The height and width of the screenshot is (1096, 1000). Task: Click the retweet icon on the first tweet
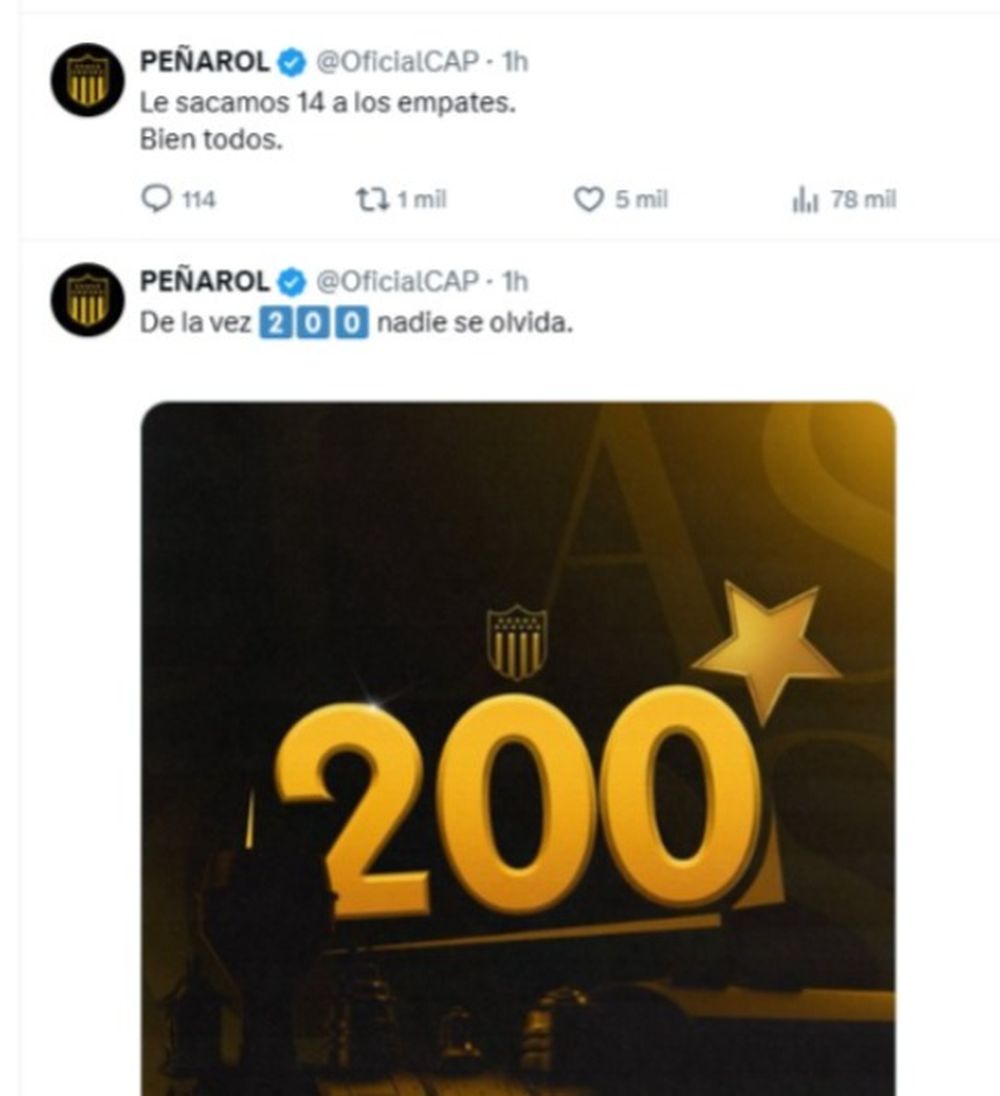click(x=372, y=199)
